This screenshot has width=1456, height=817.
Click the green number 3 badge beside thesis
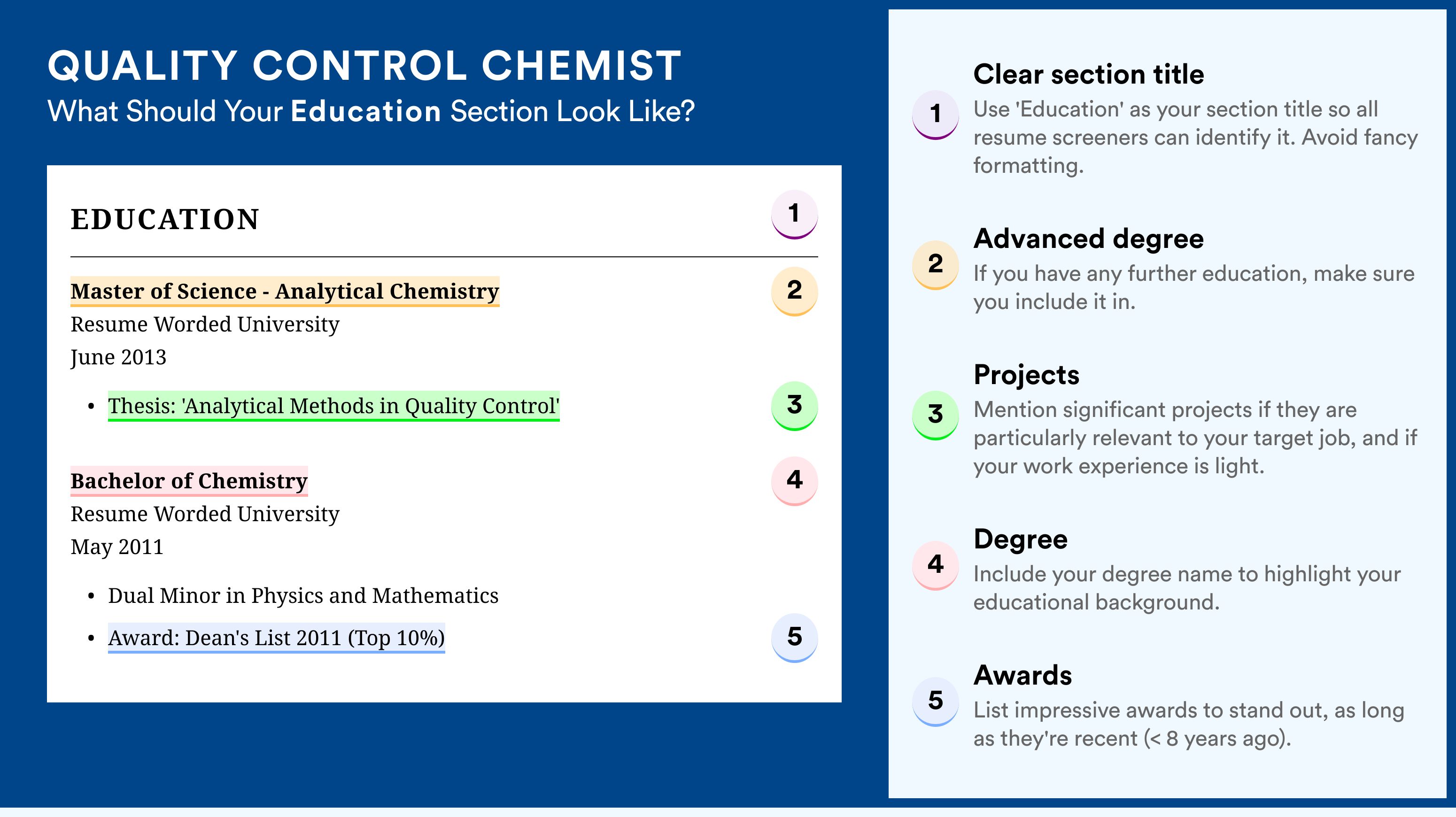pos(794,406)
